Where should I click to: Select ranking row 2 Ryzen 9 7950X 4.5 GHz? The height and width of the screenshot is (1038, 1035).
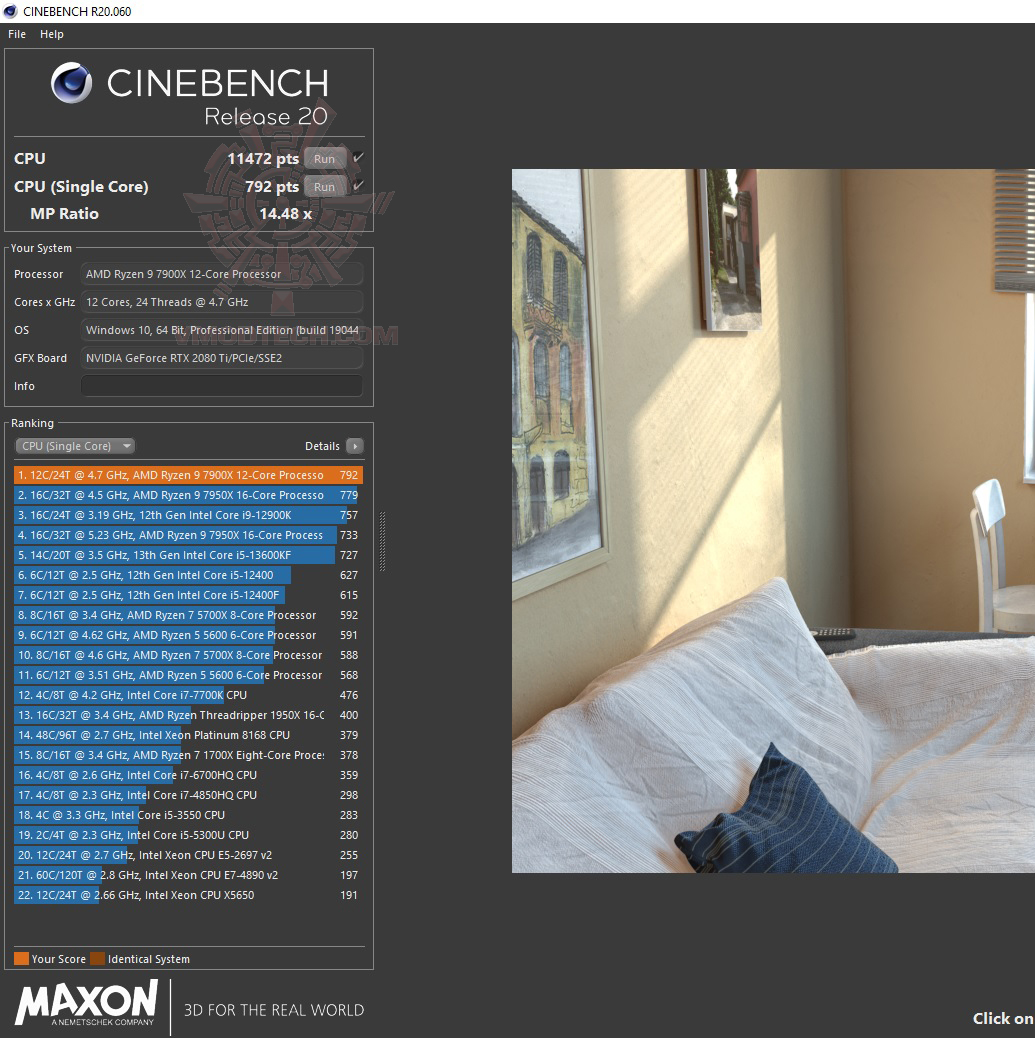tap(188, 495)
